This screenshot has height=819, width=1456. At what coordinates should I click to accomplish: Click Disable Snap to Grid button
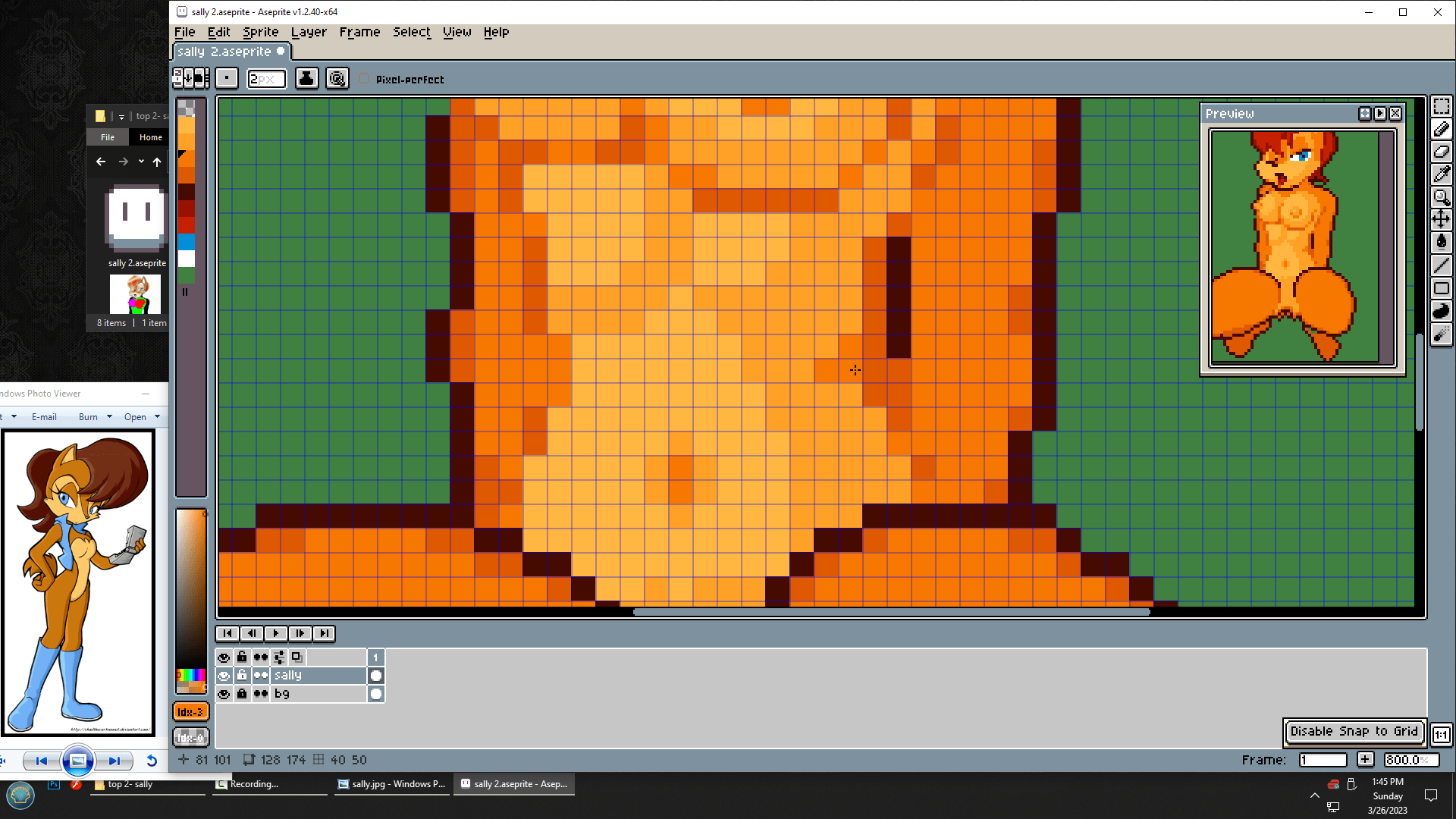(x=1354, y=731)
